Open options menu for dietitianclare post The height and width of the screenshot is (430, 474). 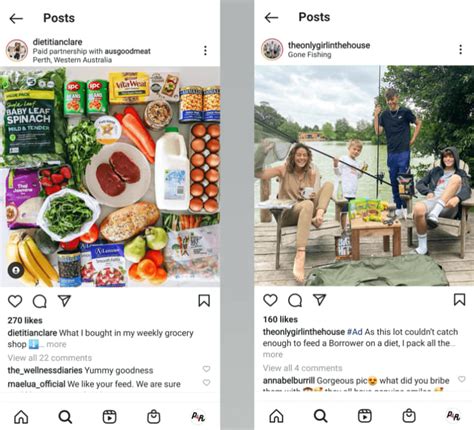[x=205, y=50]
